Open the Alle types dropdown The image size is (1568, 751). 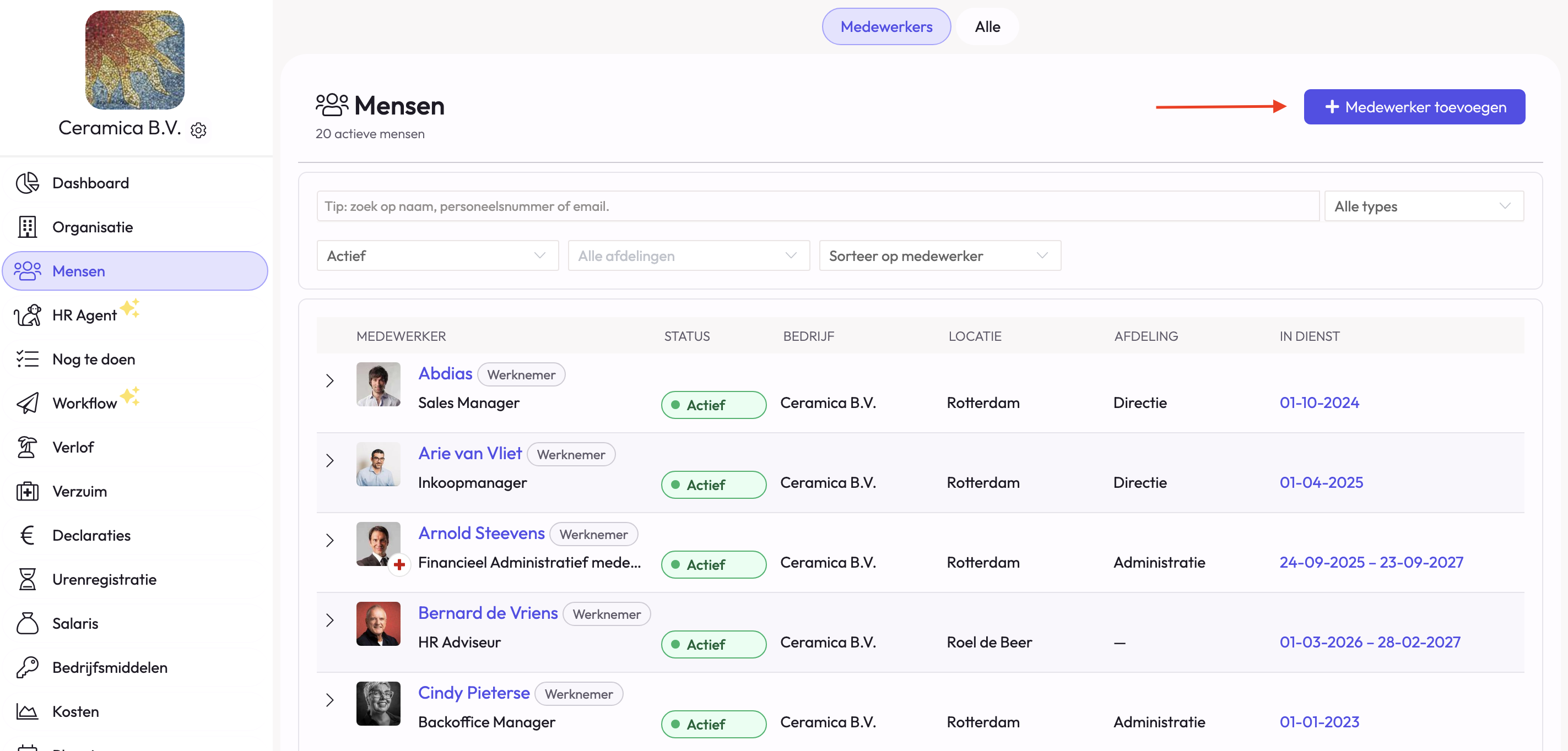click(1423, 207)
